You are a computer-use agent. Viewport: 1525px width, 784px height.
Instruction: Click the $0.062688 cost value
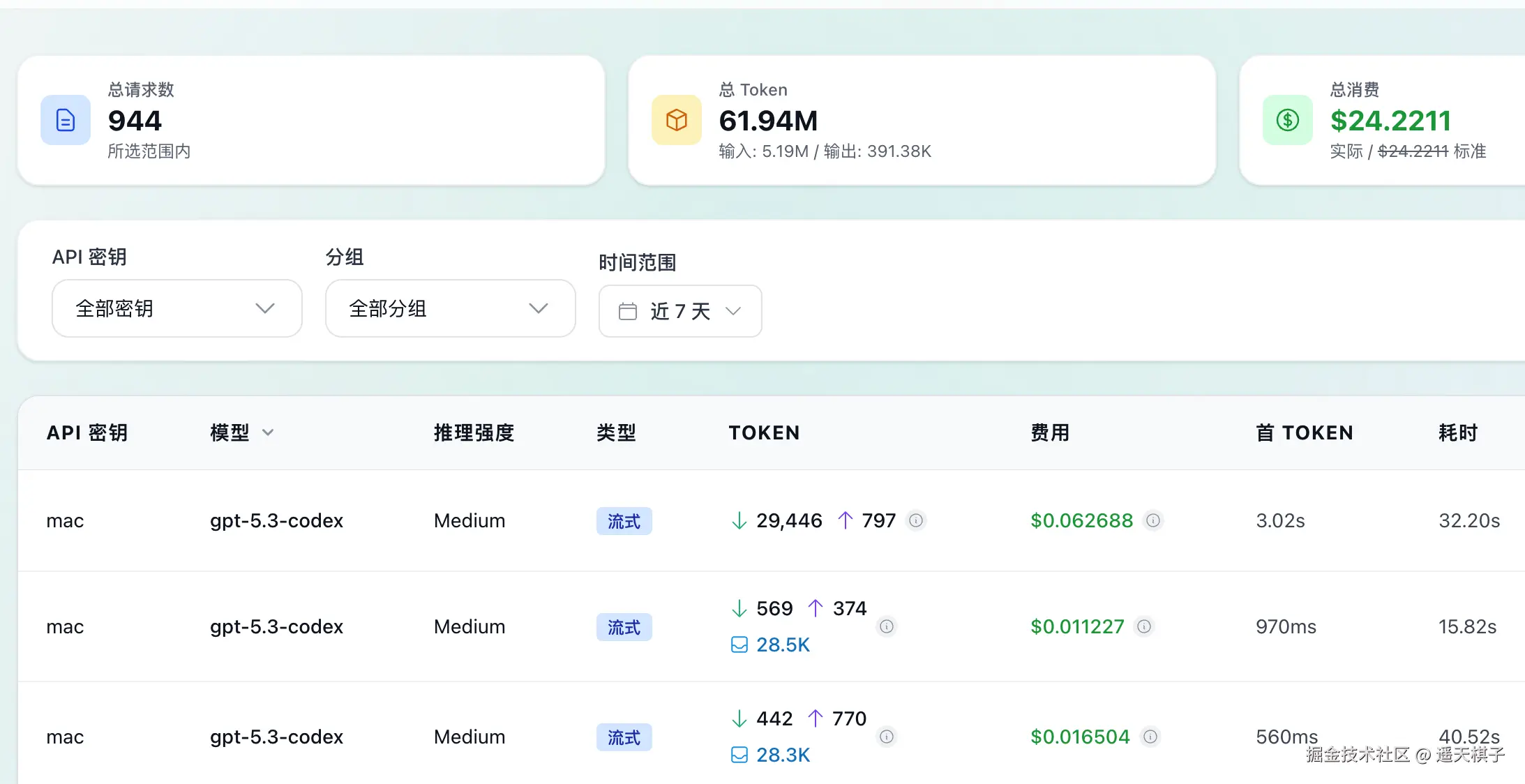point(1081,520)
